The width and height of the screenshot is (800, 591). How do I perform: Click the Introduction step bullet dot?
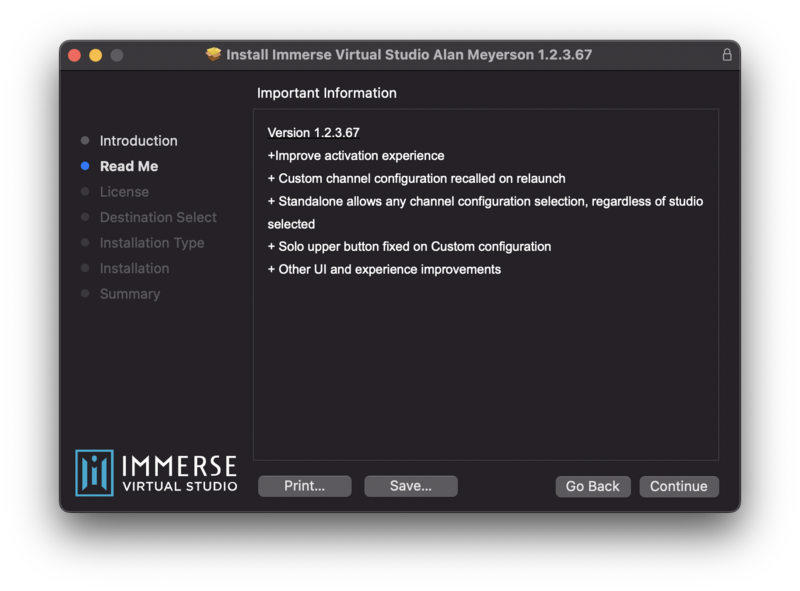(x=85, y=141)
